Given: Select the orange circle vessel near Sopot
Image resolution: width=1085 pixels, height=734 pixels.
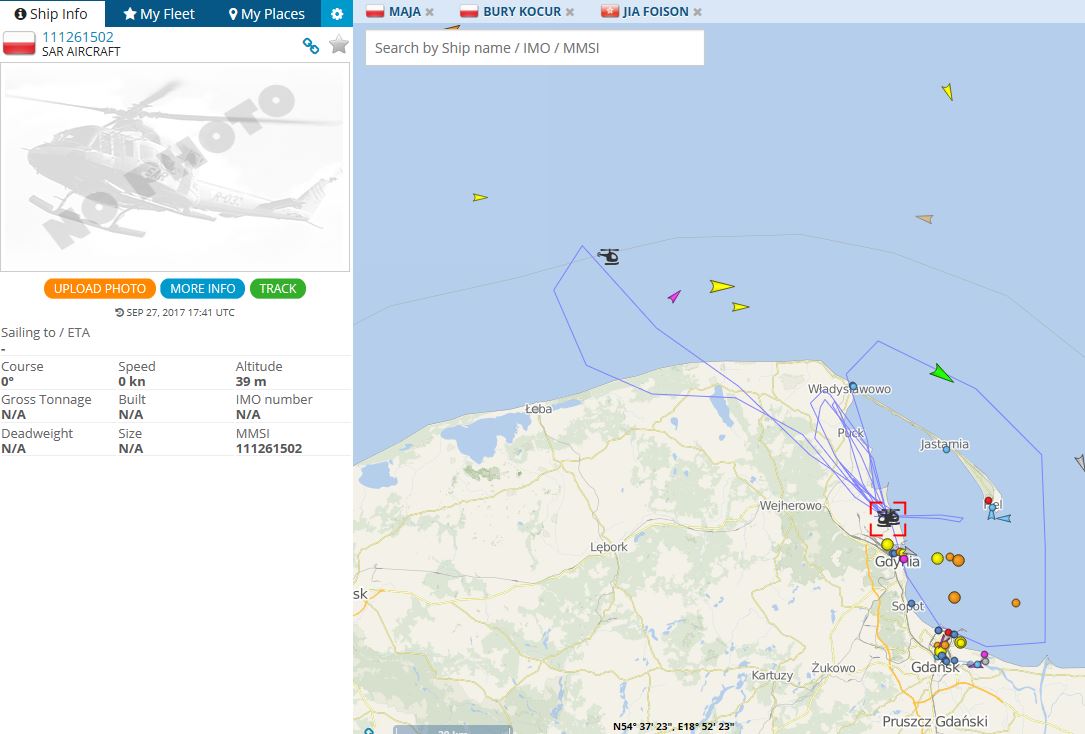Looking at the screenshot, I should [x=954, y=597].
